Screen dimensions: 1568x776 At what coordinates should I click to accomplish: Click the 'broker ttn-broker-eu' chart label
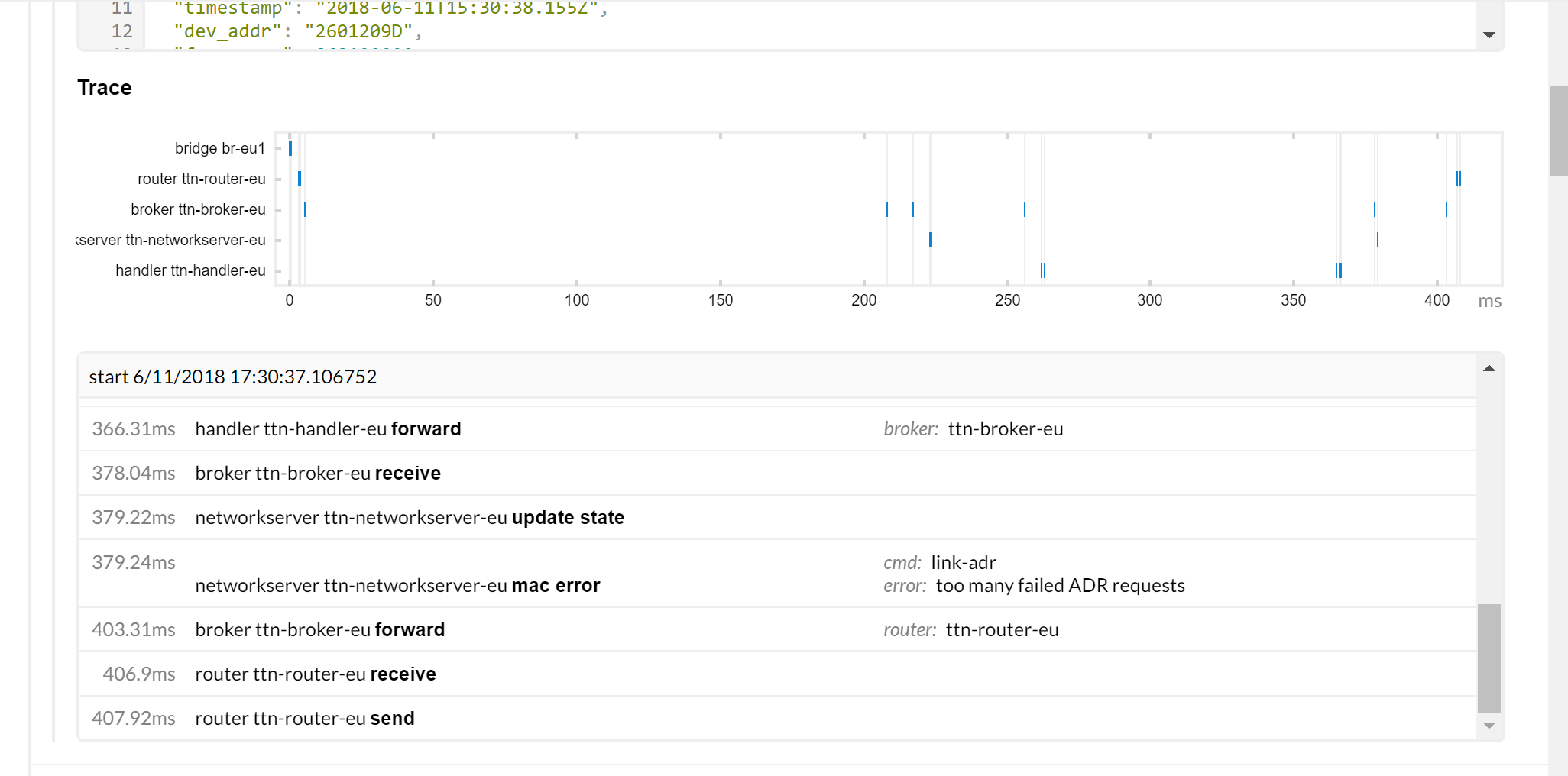(x=199, y=209)
